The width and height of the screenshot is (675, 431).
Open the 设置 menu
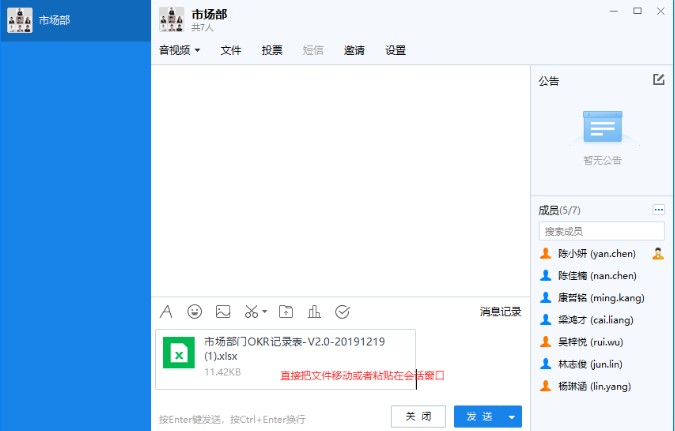[395, 50]
